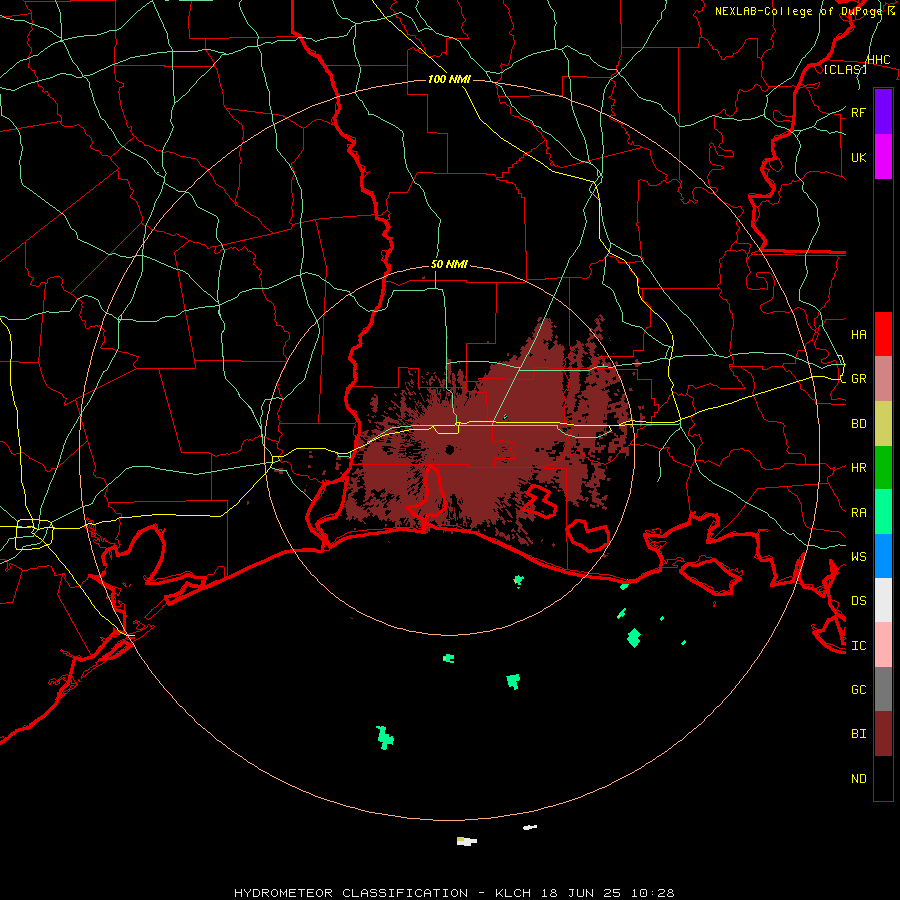The height and width of the screenshot is (900, 900).
Task: Click the BD legend label
Action: coord(858,424)
